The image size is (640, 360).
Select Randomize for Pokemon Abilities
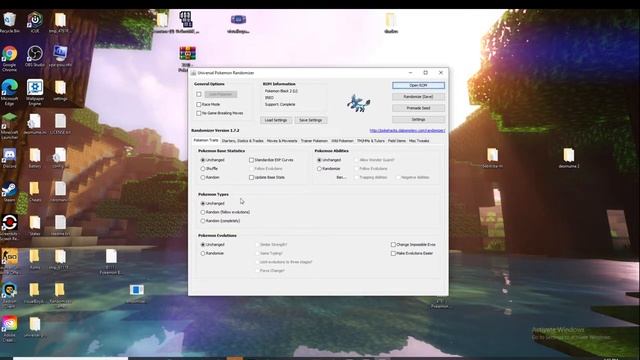pyautogui.click(x=319, y=169)
